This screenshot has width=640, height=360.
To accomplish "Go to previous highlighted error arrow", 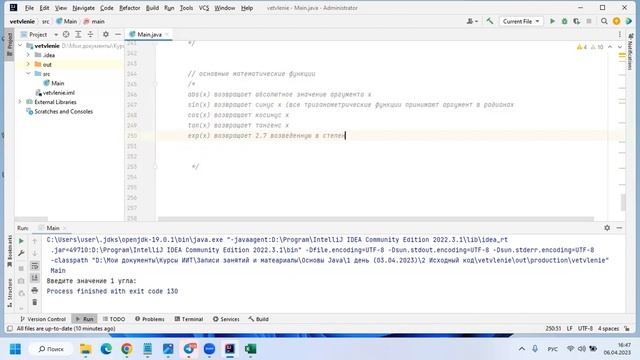I will pos(610,47).
